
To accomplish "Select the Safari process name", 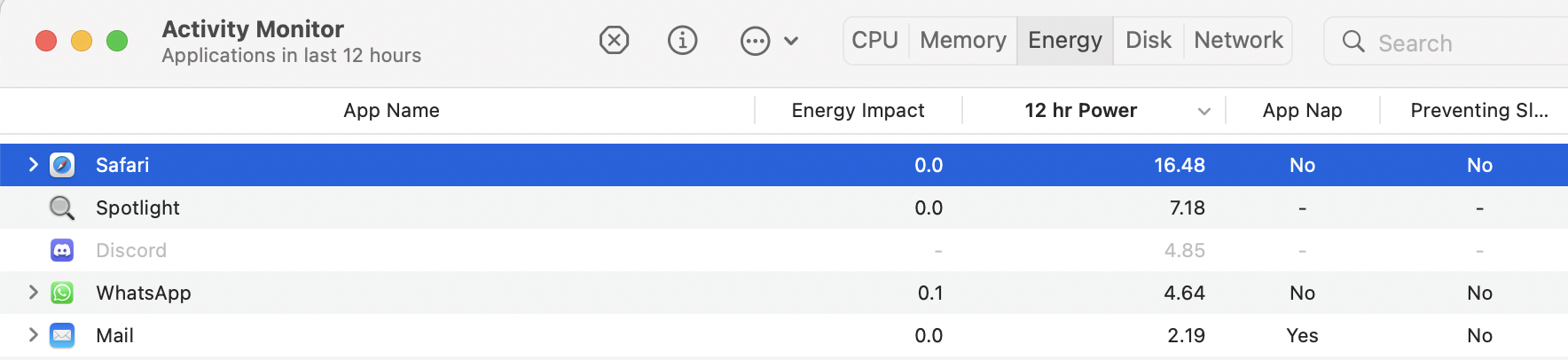I will tap(122, 165).
